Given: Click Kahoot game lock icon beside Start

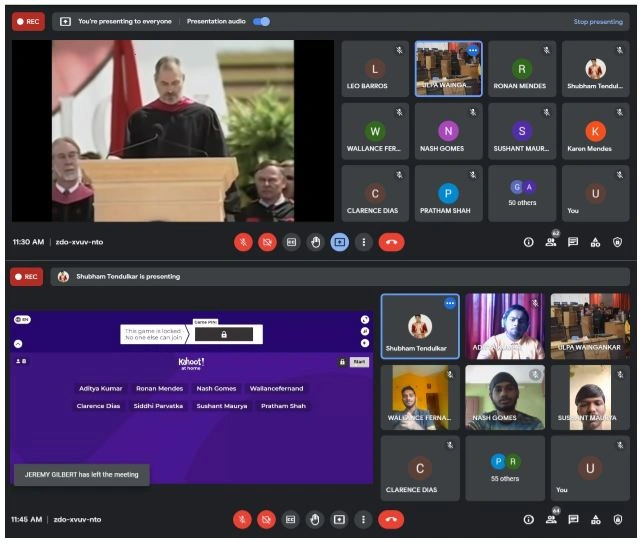Looking at the screenshot, I should [342, 362].
